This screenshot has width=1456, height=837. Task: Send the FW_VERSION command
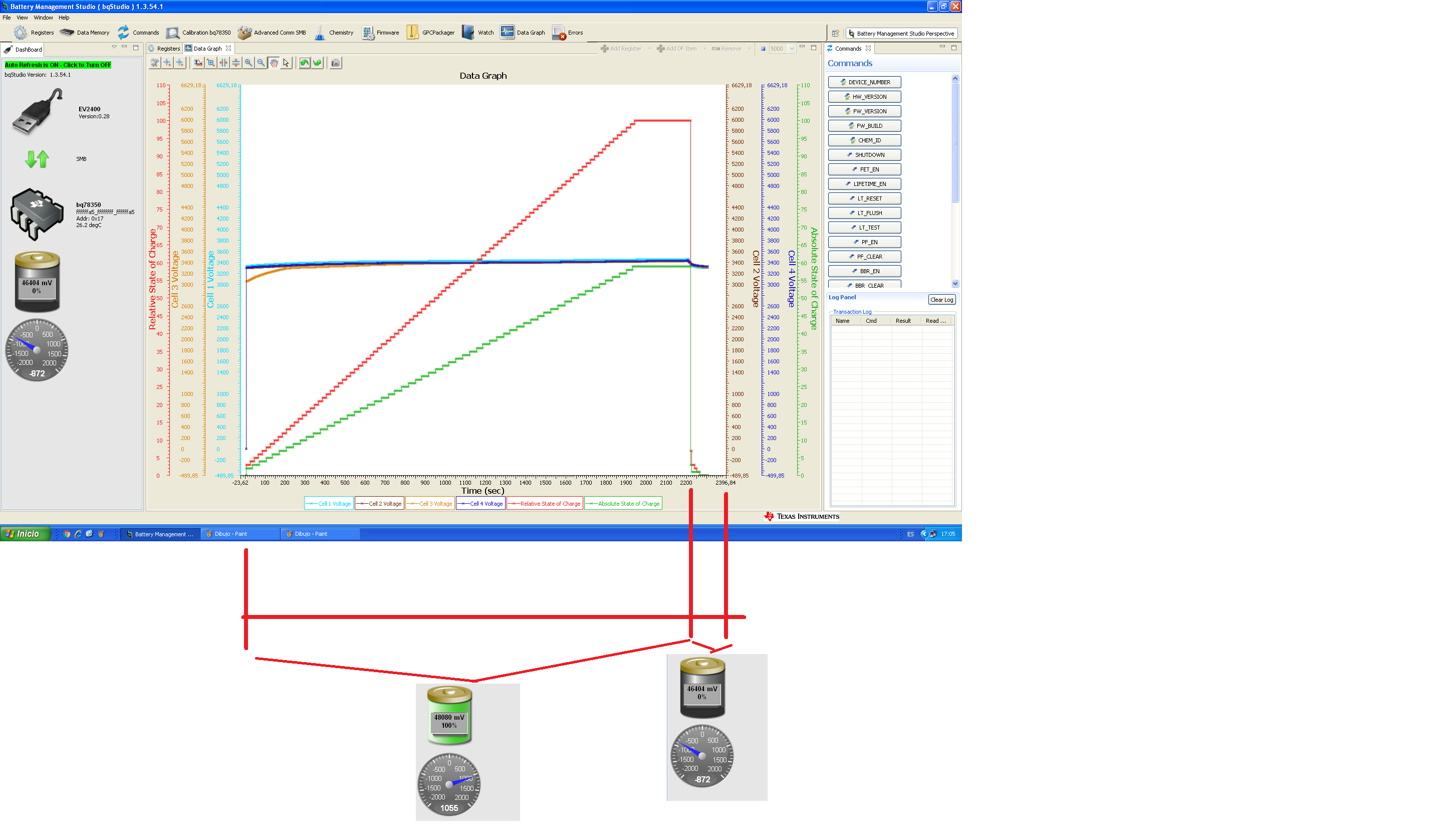(864, 111)
